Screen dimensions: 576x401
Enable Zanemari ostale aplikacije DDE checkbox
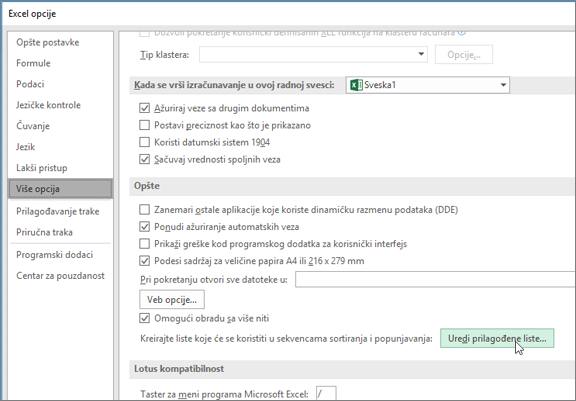144,210
